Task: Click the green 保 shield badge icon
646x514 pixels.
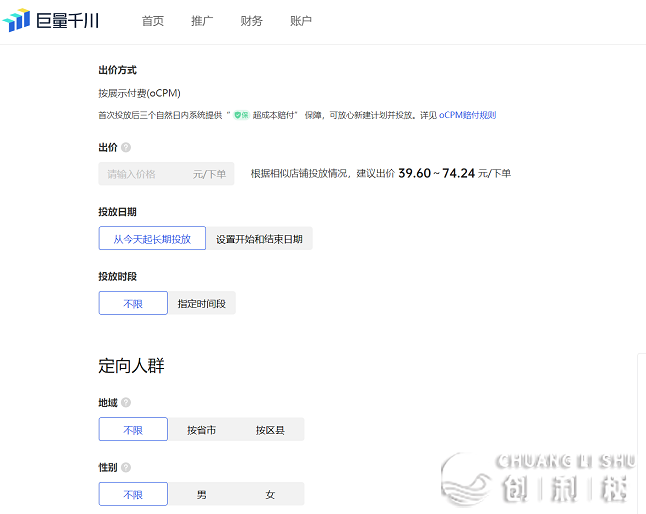Action: 240,116
